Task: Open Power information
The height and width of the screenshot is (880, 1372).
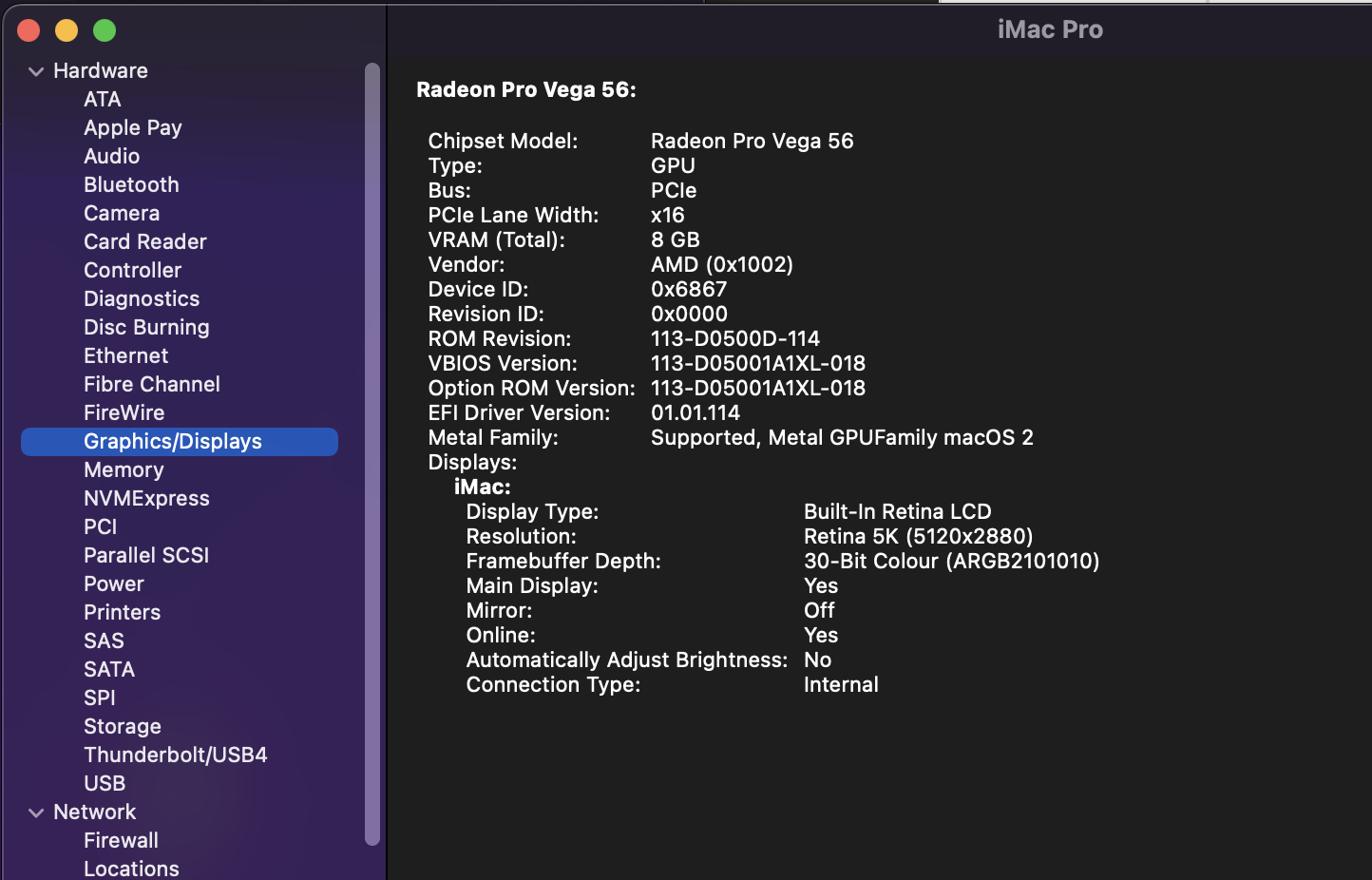Action: [113, 583]
